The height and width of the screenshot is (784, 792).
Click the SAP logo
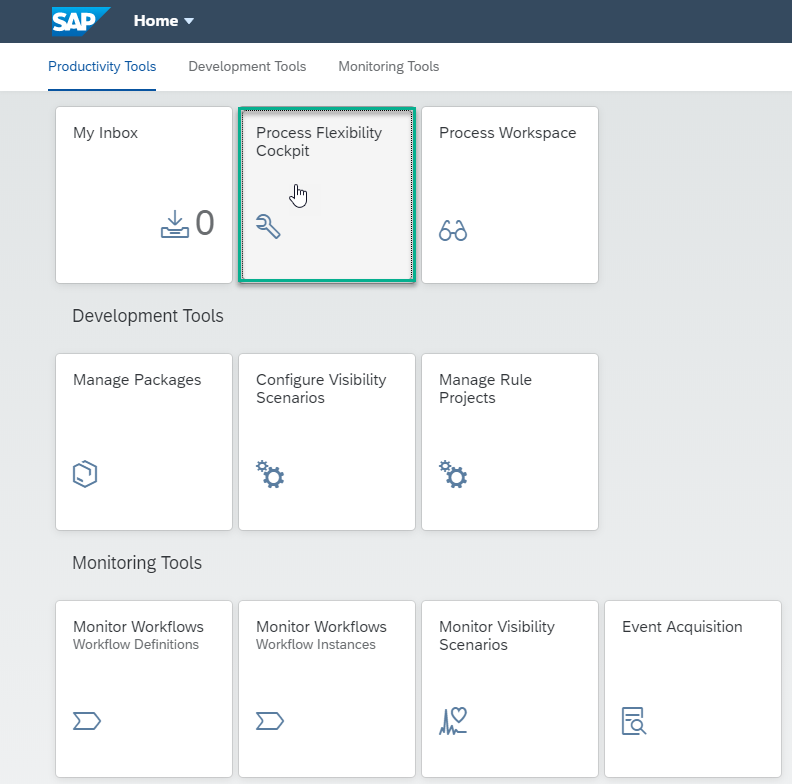coord(80,21)
